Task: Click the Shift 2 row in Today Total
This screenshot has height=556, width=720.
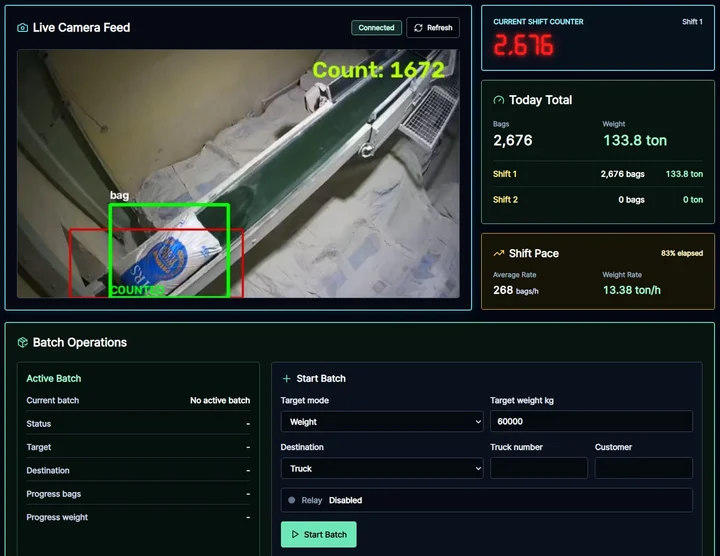Action: point(598,200)
